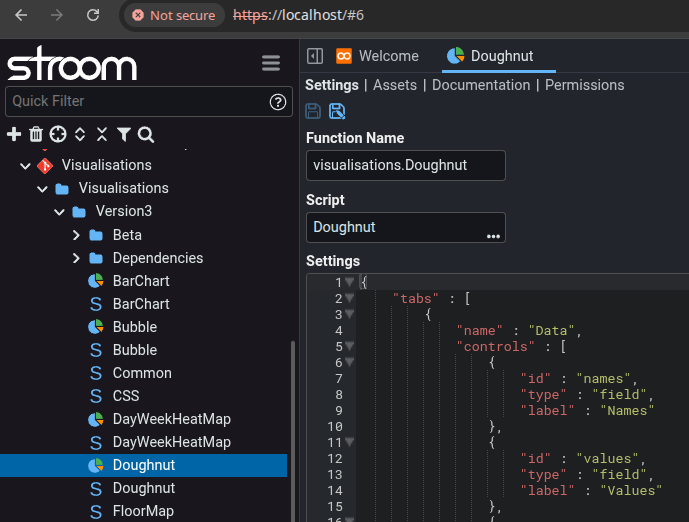Screen dimensions: 689x522
Task: Click the "Values" label on line 14
Action: (631, 490)
